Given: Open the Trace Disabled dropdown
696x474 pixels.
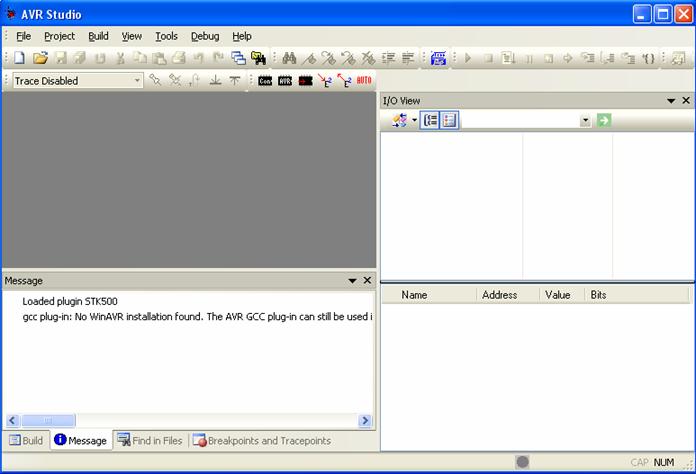Looking at the screenshot, I should point(138,80).
